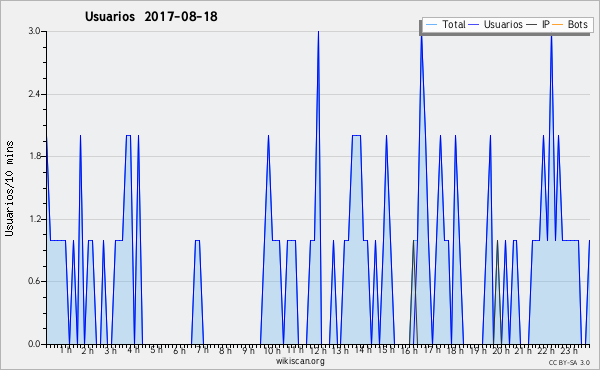Click the '6 h' x-axis label
The width and height of the screenshot is (600, 370).
coord(179,350)
